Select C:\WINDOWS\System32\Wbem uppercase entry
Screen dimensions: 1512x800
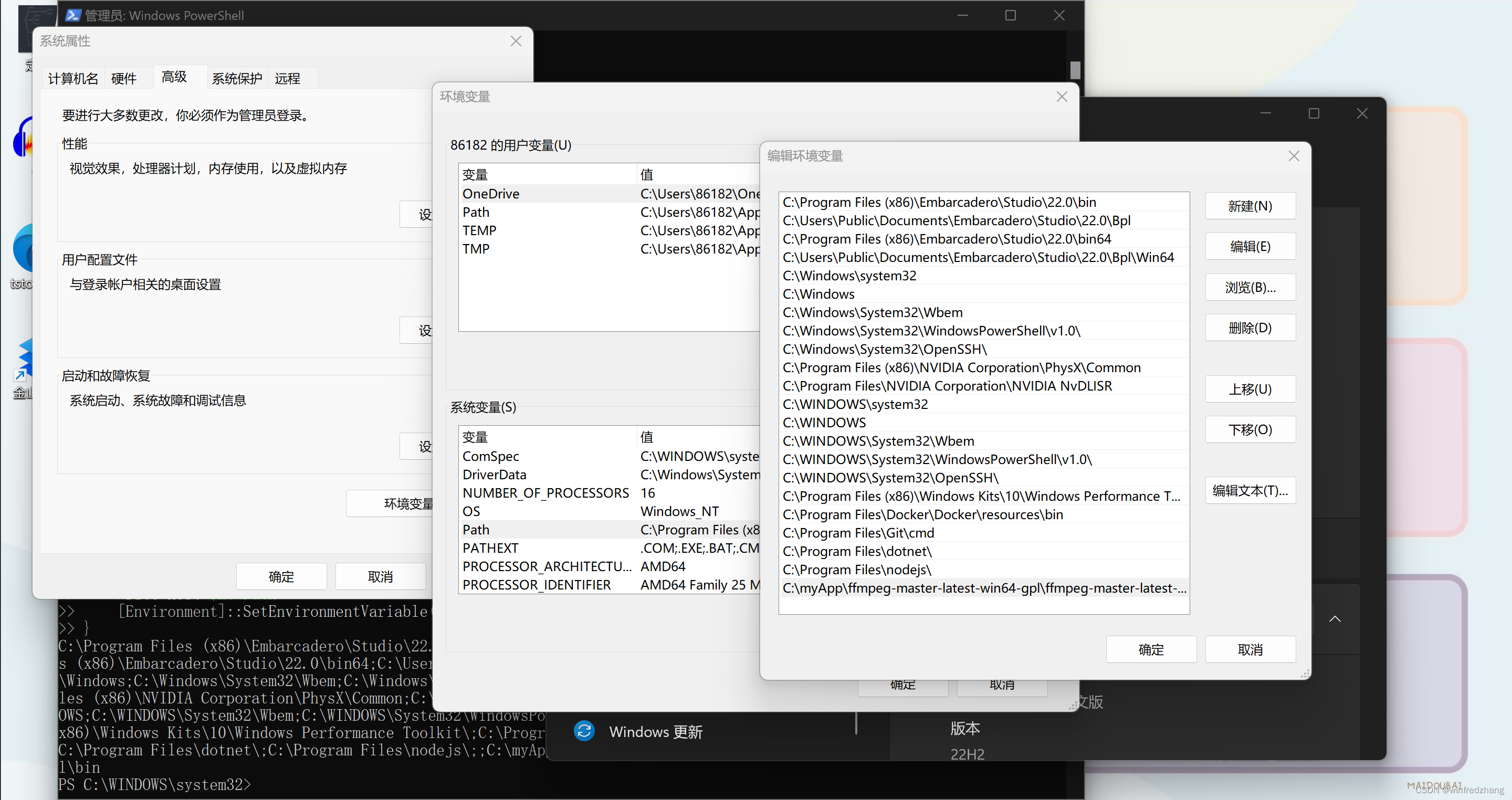[x=984, y=441]
